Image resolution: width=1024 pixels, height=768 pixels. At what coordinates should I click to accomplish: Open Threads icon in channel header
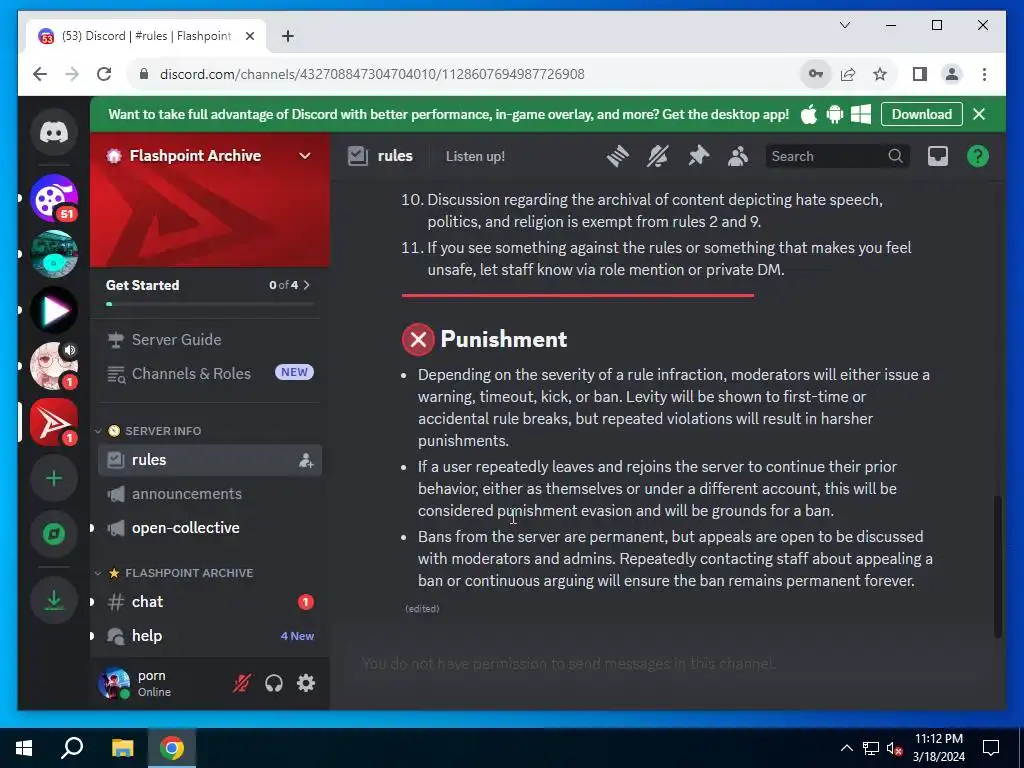[x=618, y=156]
